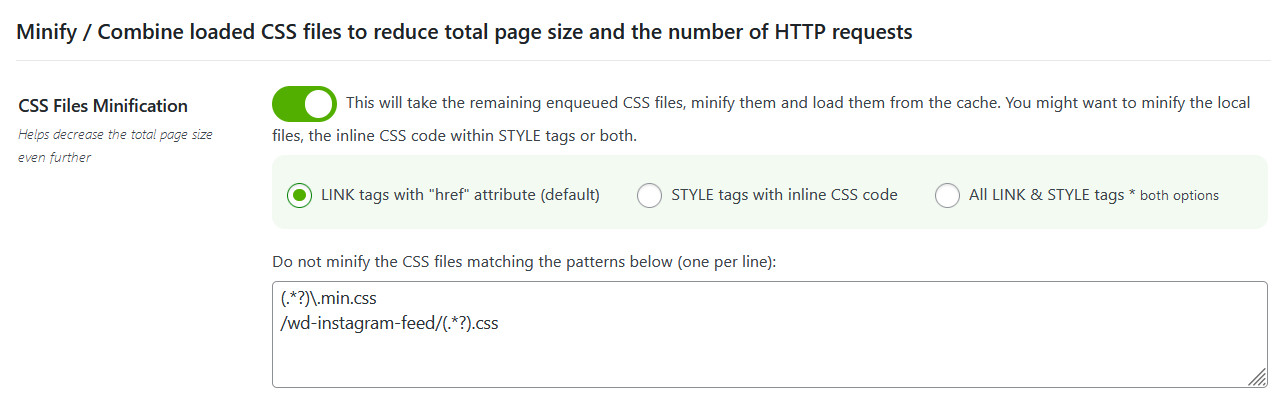This screenshot has width=1284, height=400.
Task: Click the 'Minify / Combine loaded CSS files' heading
Action: coord(465,32)
